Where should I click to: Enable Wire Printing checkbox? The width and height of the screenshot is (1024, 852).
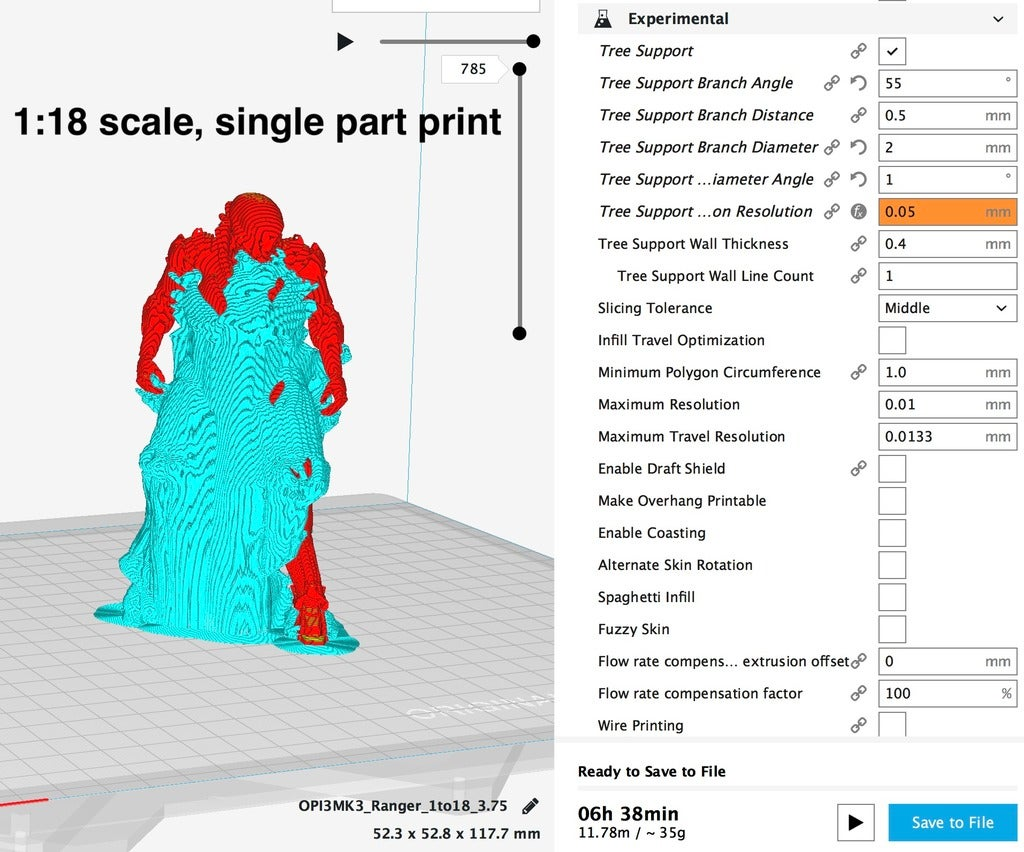[x=892, y=724]
